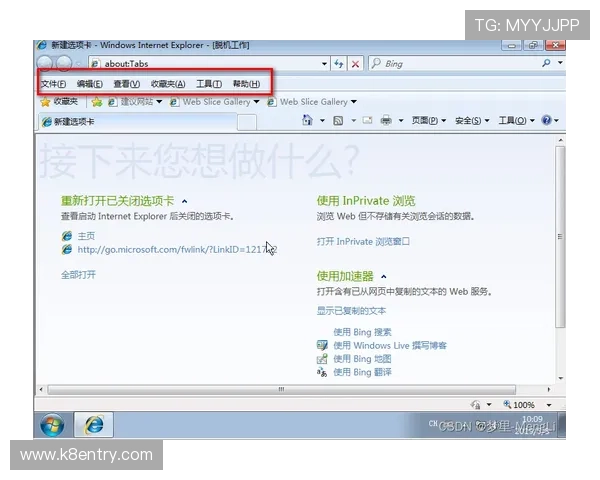Open the 工具(T) menu

[209, 84]
